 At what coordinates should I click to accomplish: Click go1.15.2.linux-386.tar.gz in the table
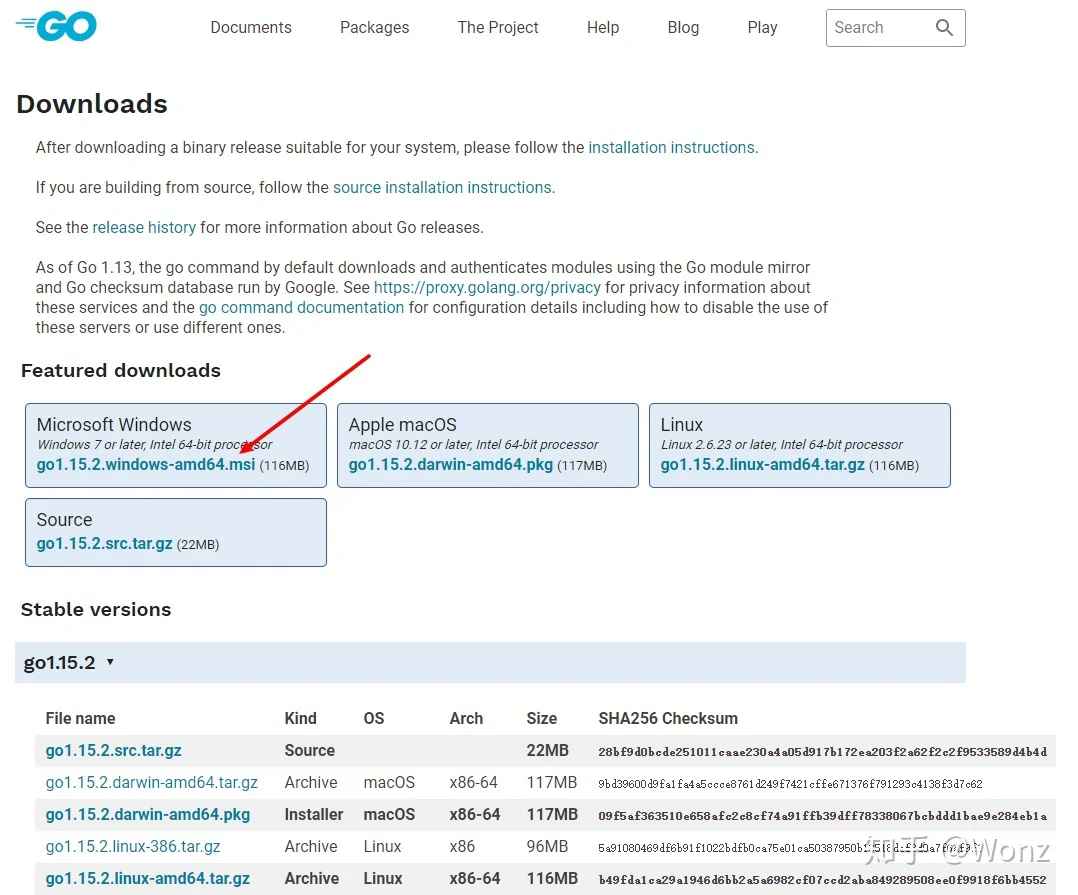tap(133, 847)
